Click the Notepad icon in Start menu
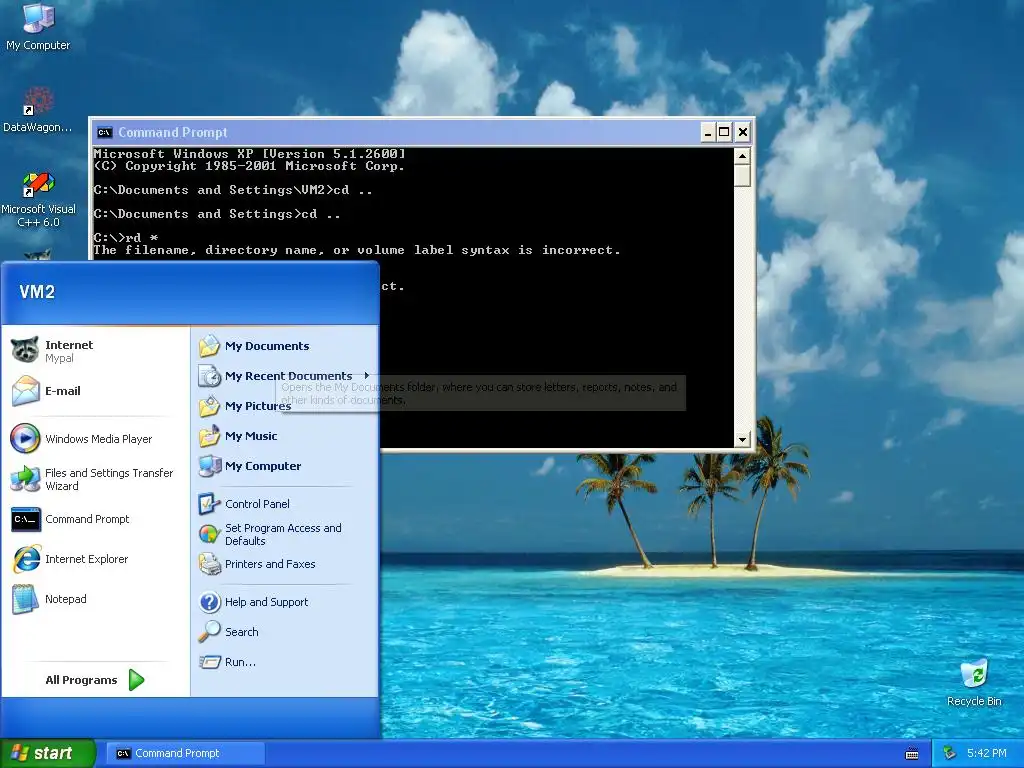The width and height of the screenshot is (1024, 768). point(25,600)
